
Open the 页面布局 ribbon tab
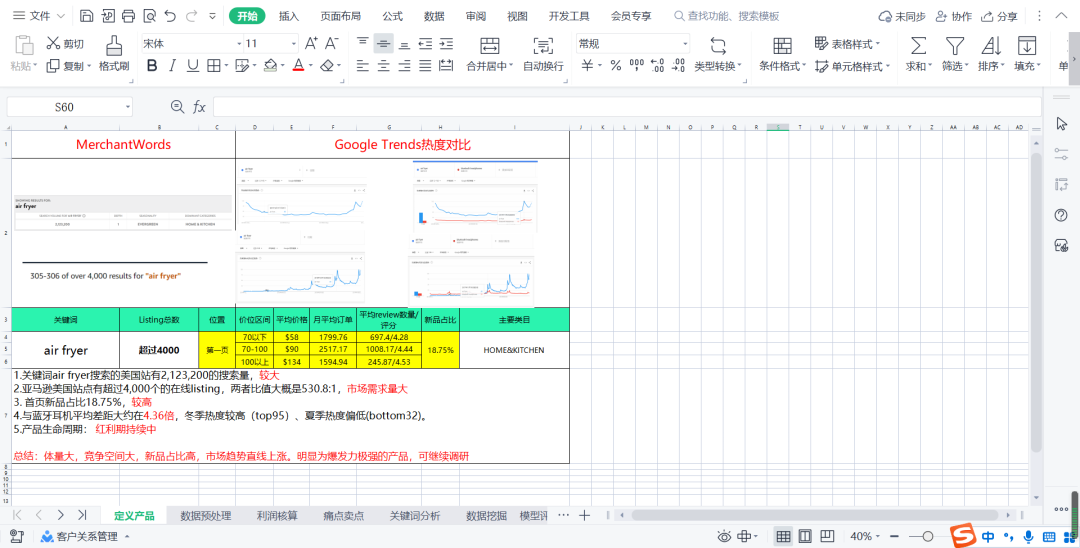(340, 16)
